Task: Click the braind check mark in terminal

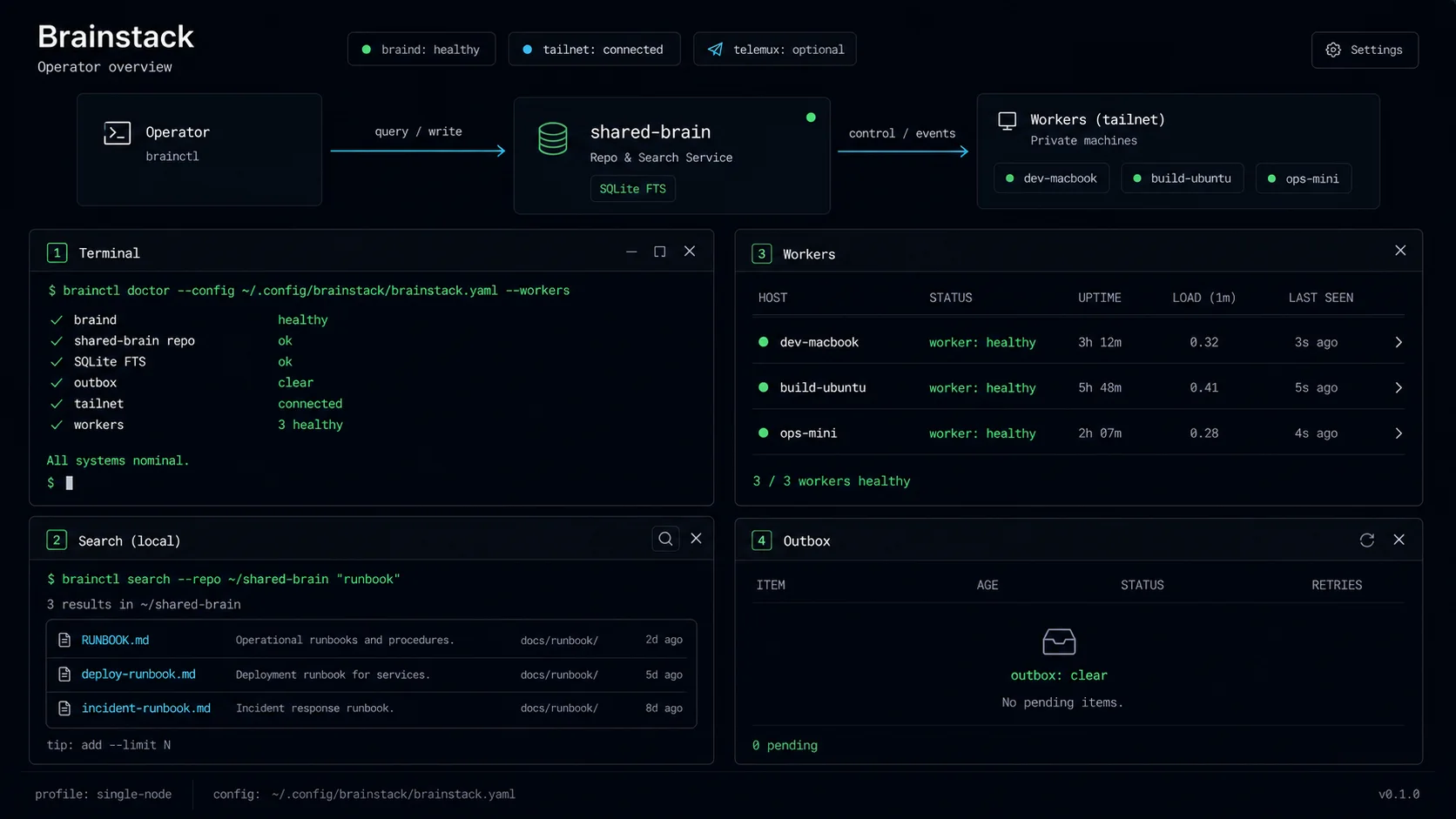Action: (57, 320)
